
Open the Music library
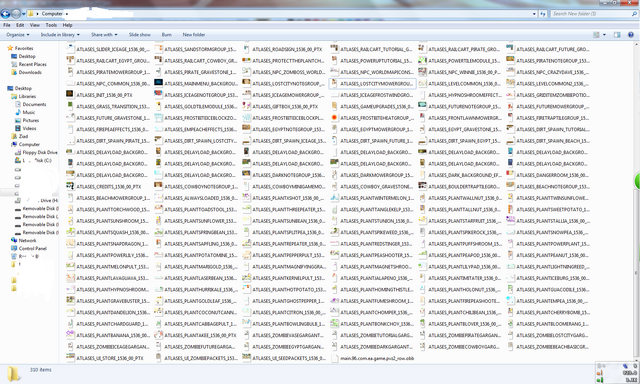pyautogui.click(x=29, y=112)
